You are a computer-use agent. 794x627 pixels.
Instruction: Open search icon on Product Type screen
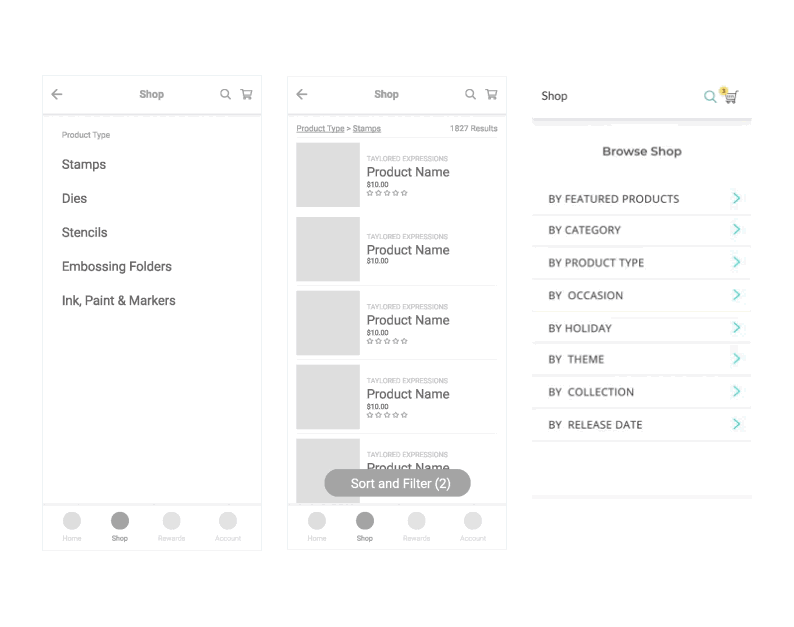point(225,94)
